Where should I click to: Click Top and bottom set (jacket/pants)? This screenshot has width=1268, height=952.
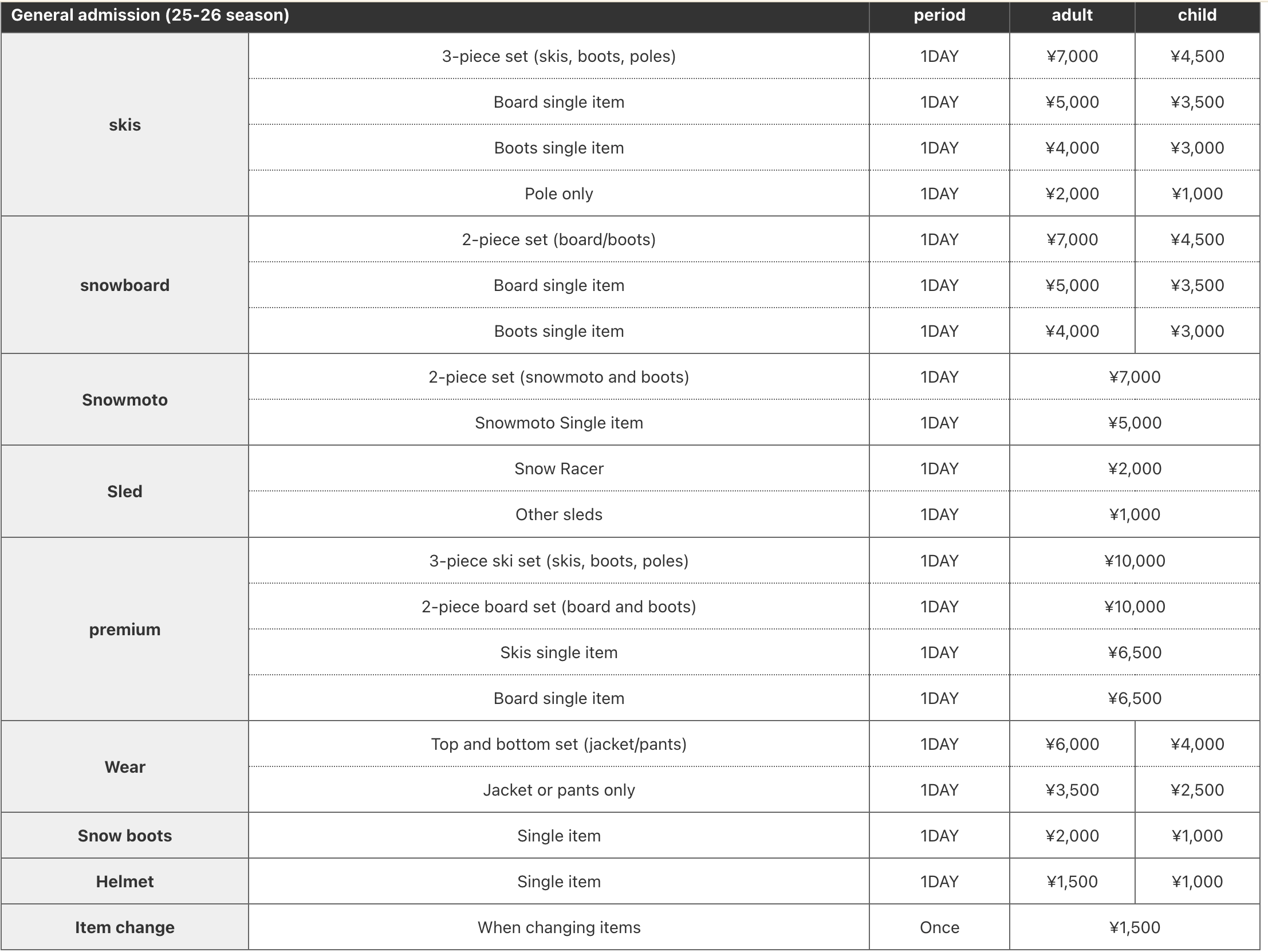point(559,745)
